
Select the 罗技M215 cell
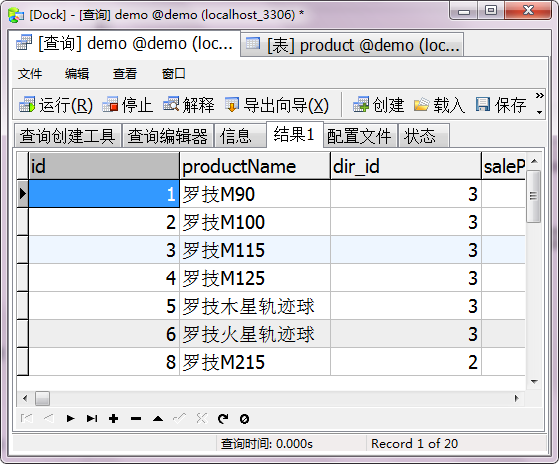[255, 362]
